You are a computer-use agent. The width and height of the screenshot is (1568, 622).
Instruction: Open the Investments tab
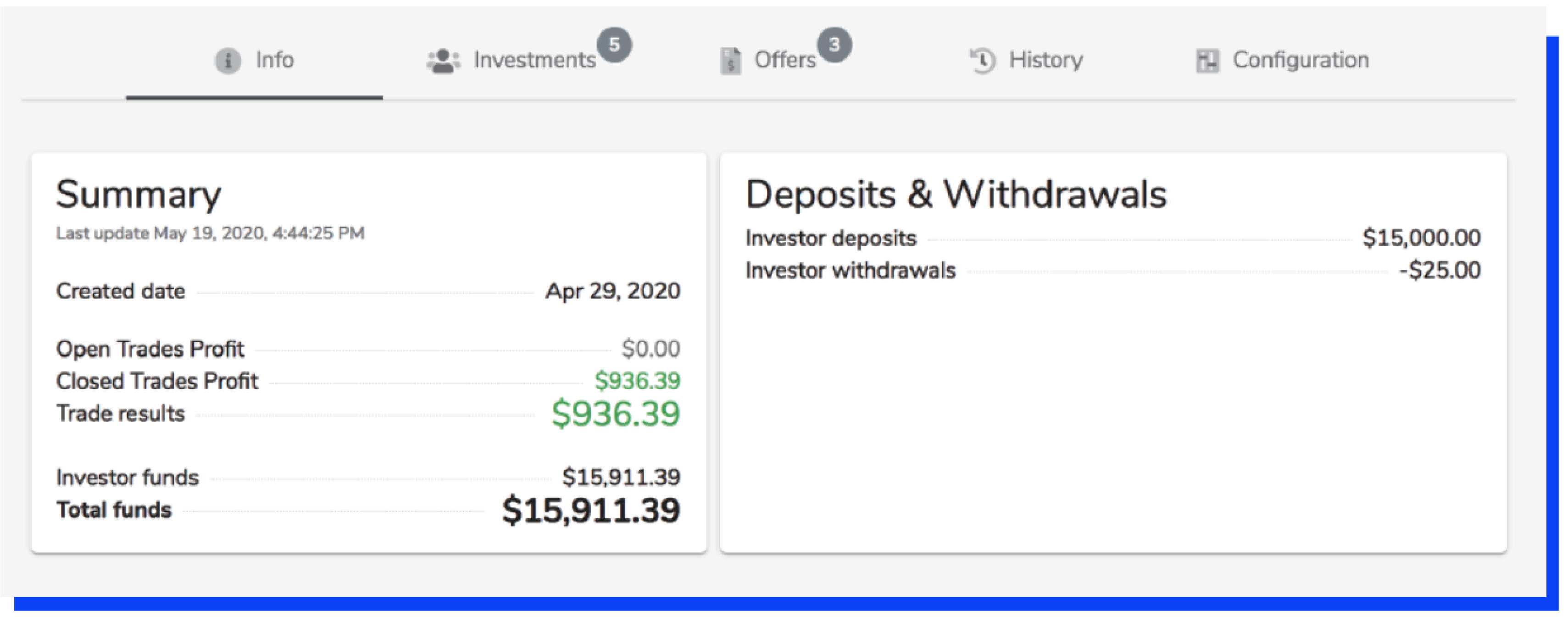534,60
